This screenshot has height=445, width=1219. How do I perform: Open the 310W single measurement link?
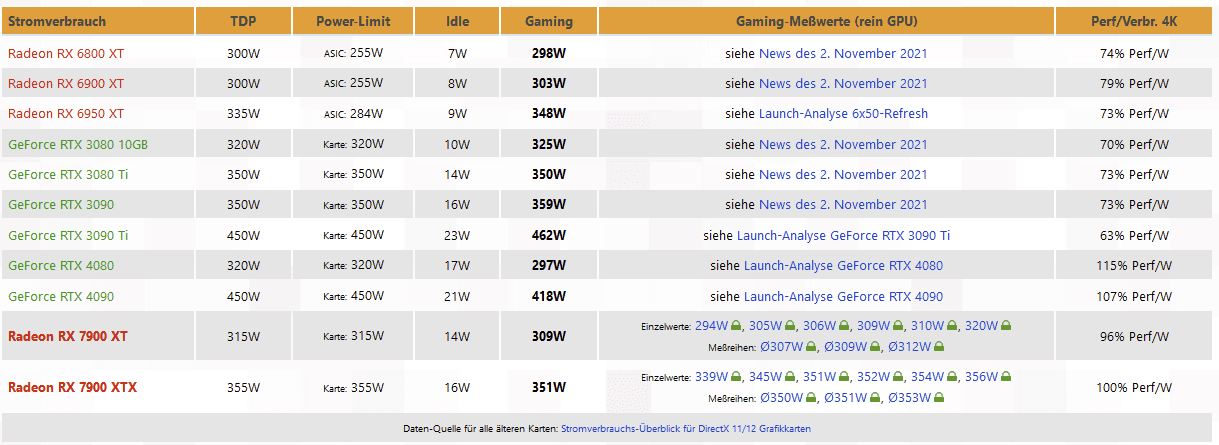pyautogui.click(x=928, y=326)
